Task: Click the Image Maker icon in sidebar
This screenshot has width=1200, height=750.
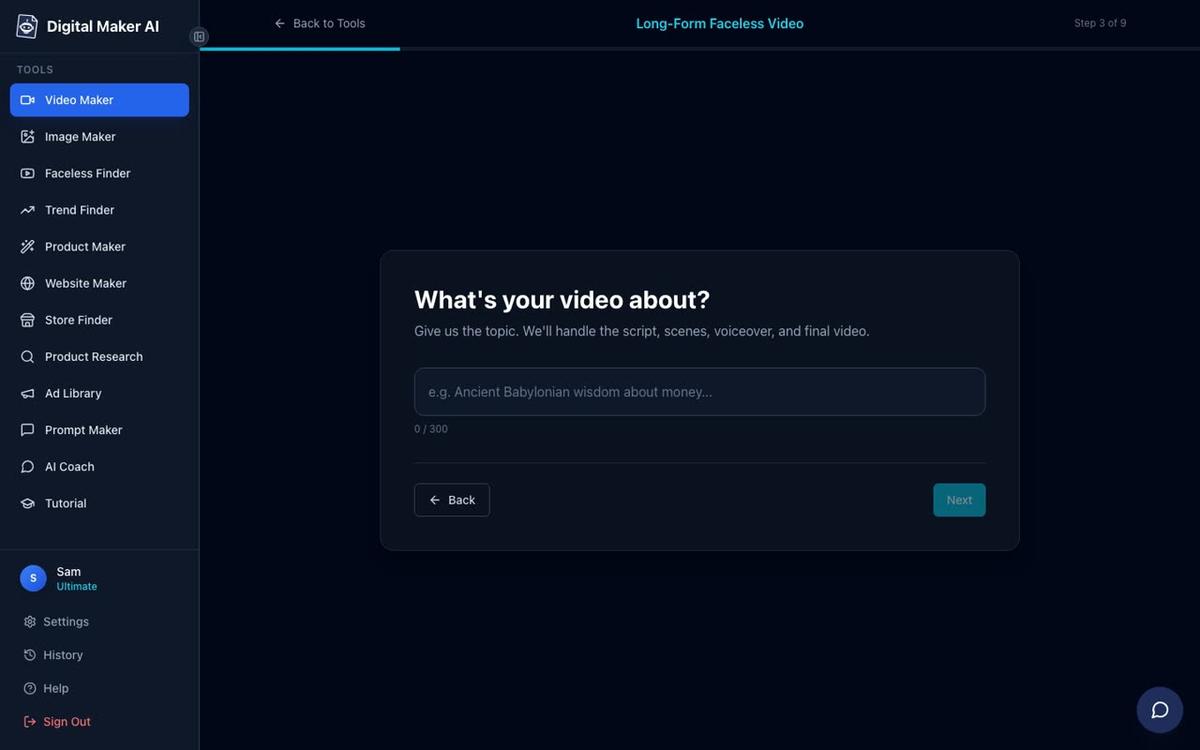Action: [27, 137]
